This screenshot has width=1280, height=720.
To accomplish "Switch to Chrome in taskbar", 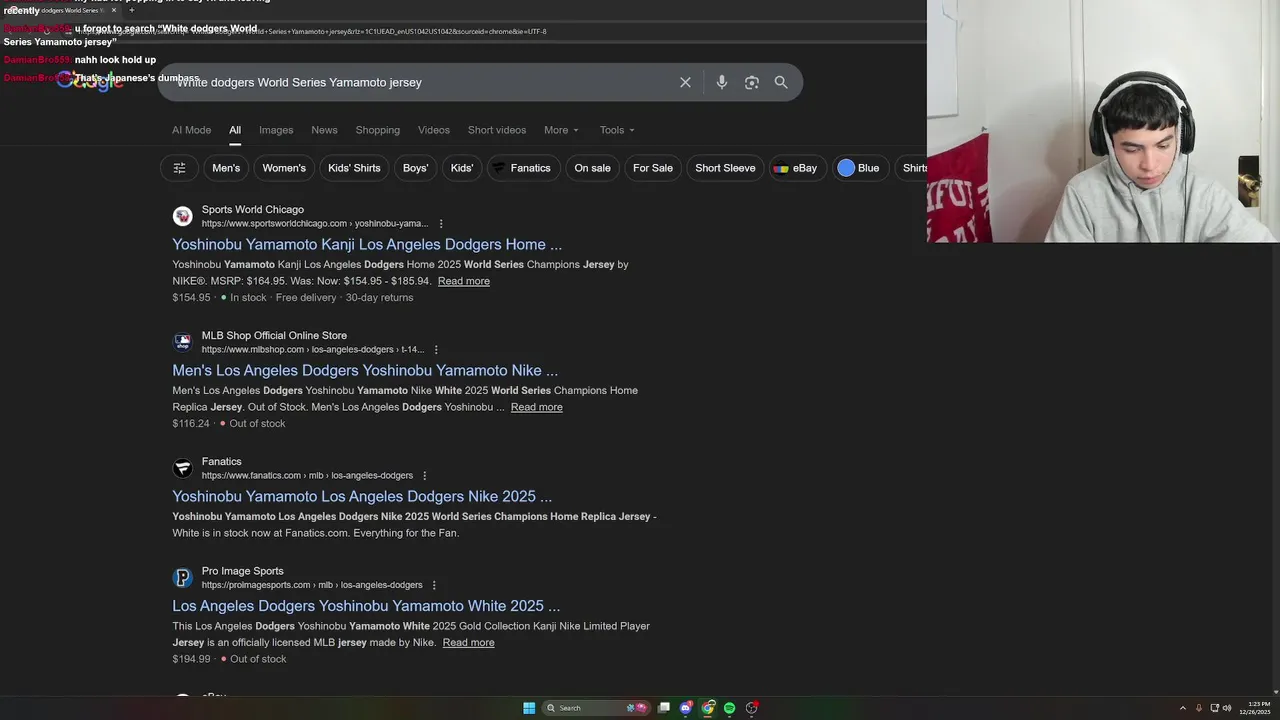I will tap(708, 708).
